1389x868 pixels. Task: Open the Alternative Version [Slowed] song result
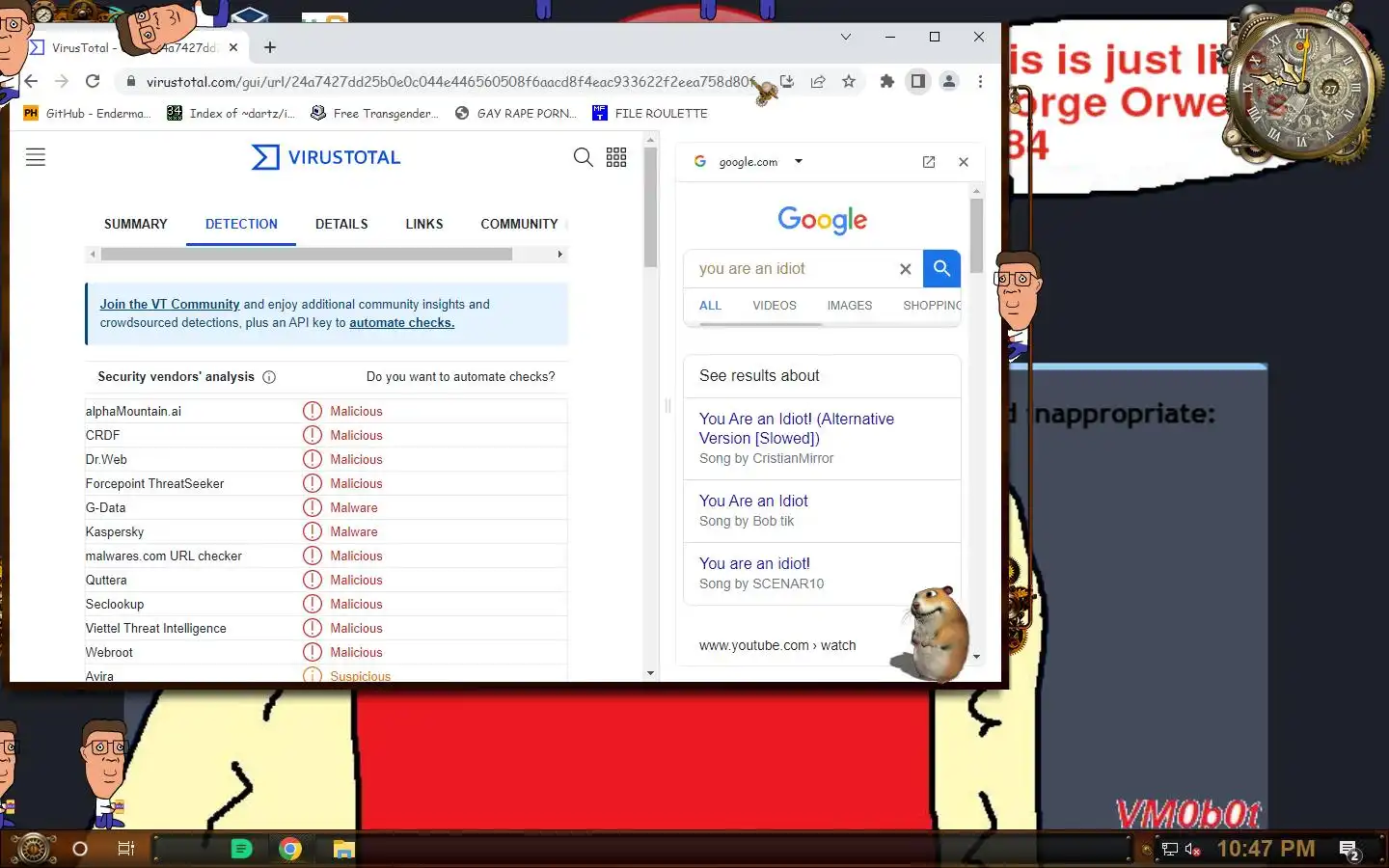coord(797,428)
